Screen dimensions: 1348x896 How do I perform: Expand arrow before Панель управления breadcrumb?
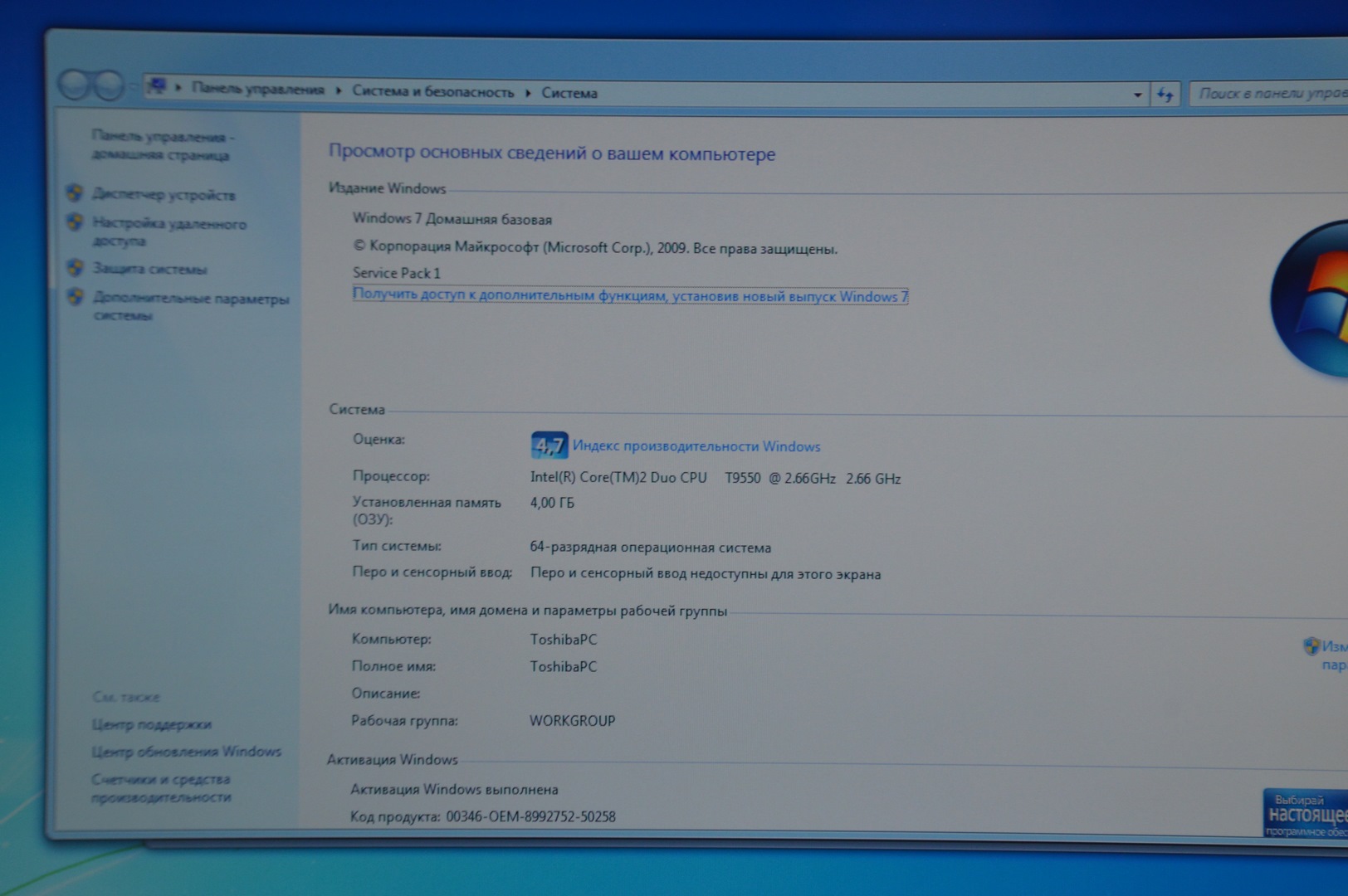178,88
